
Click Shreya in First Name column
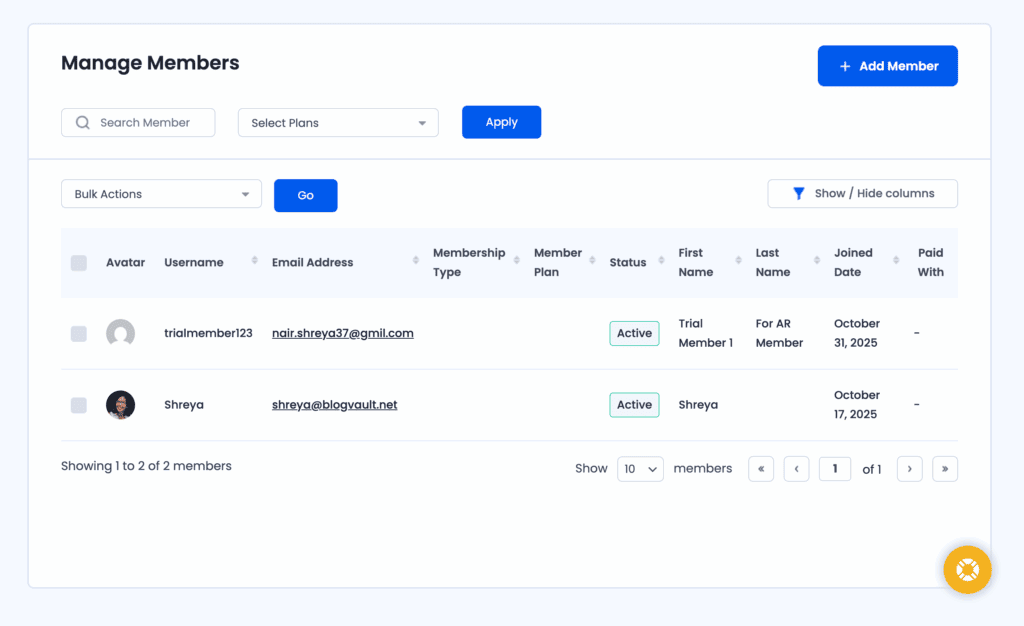pyautogui.click(x=698, y=405)
